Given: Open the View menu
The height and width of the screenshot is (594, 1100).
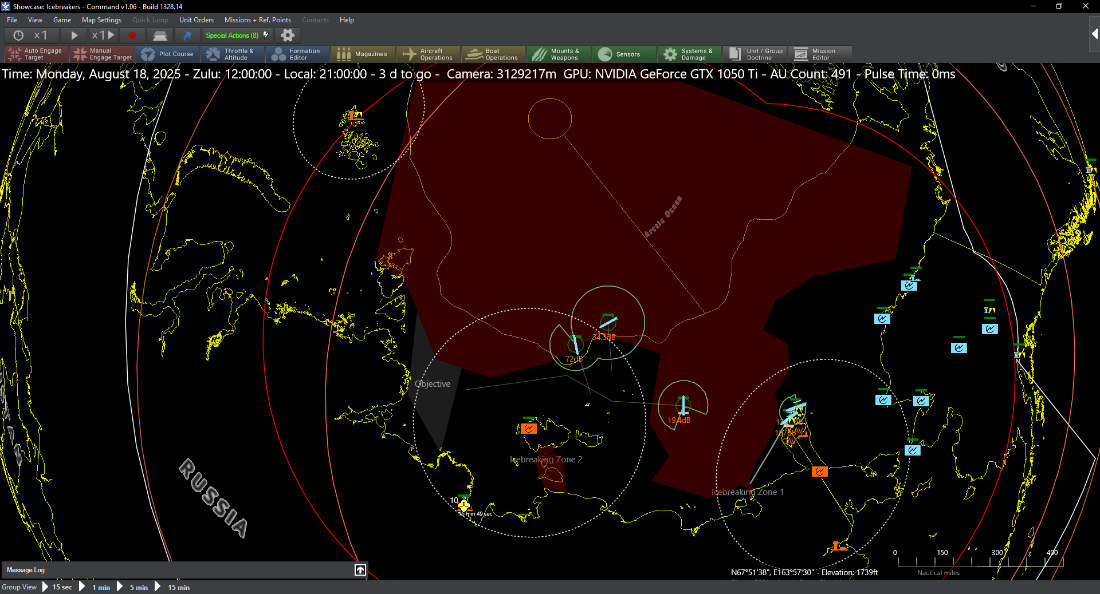Looking at the screenshot, I should tap(34, 20).
